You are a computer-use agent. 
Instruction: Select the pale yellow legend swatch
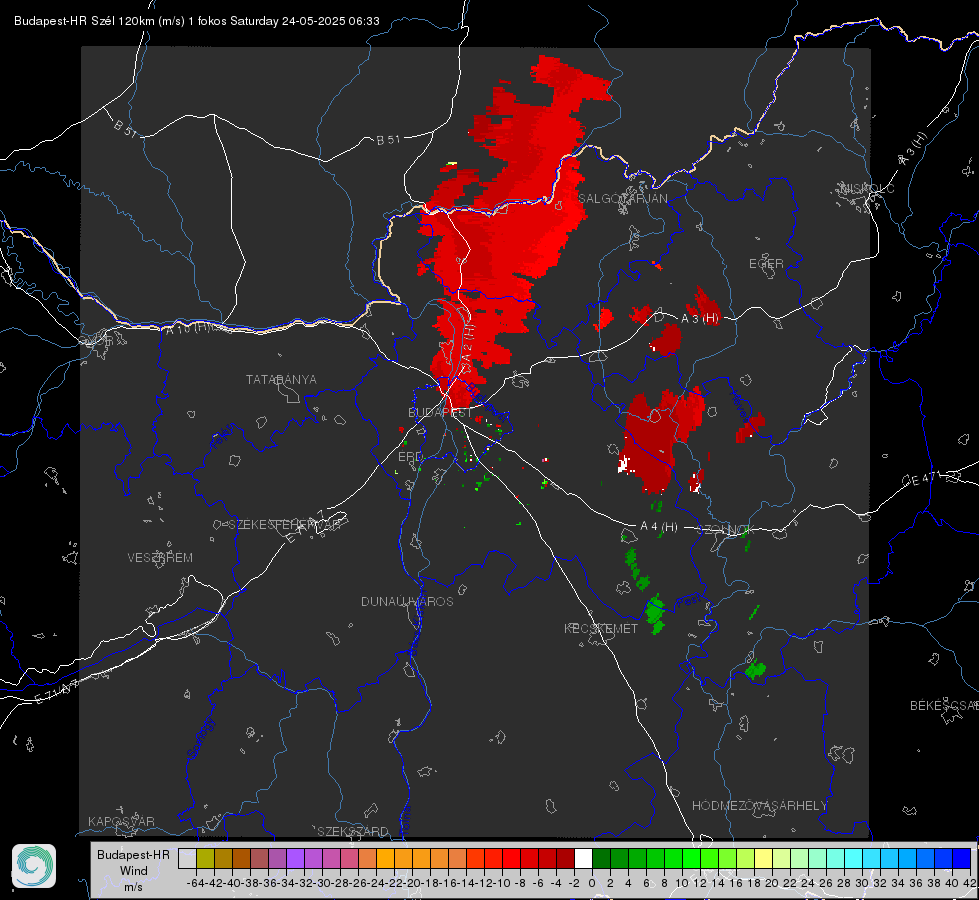(x=763, y=858)
